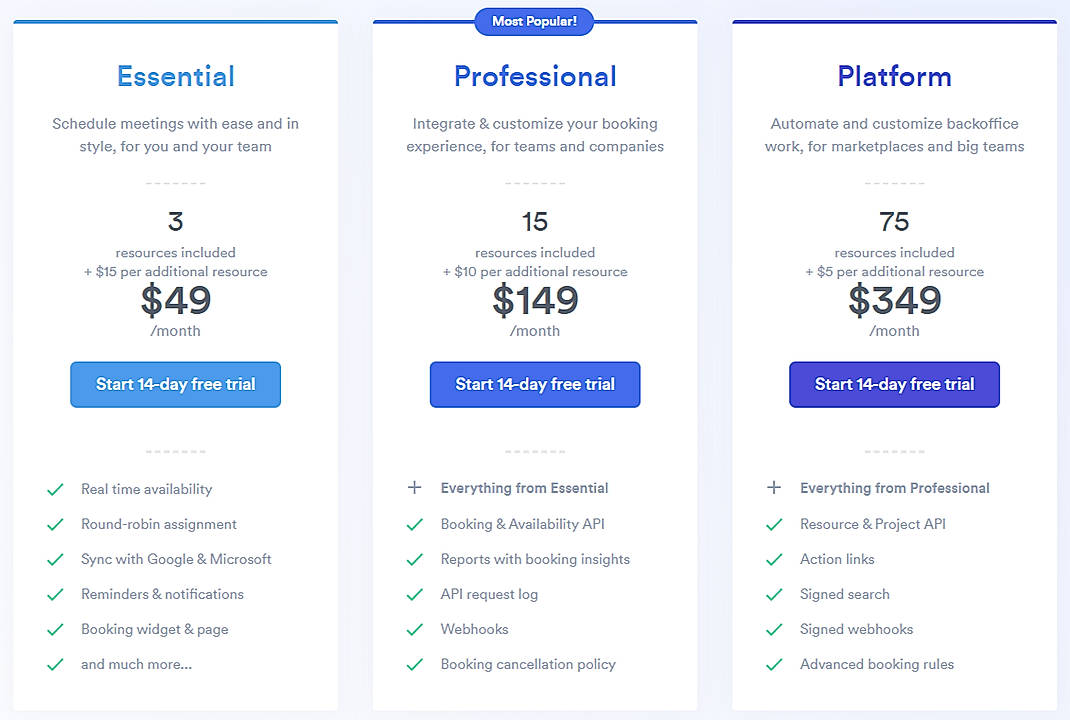The height and width of the screenshot is (720, 1070).
Task: Click the plus icon before Everything from Essential
Action: (x=415, y=488)
